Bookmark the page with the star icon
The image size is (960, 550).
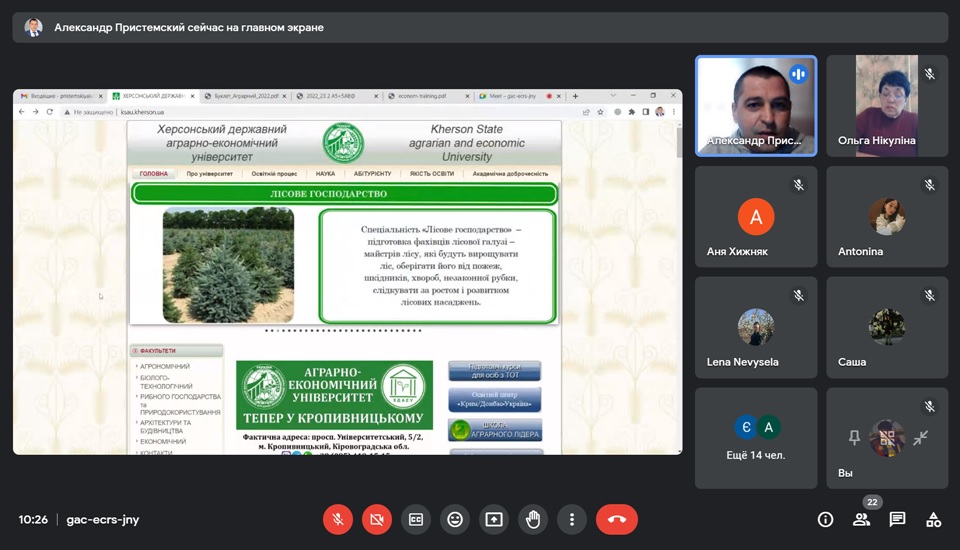(601, 112)
